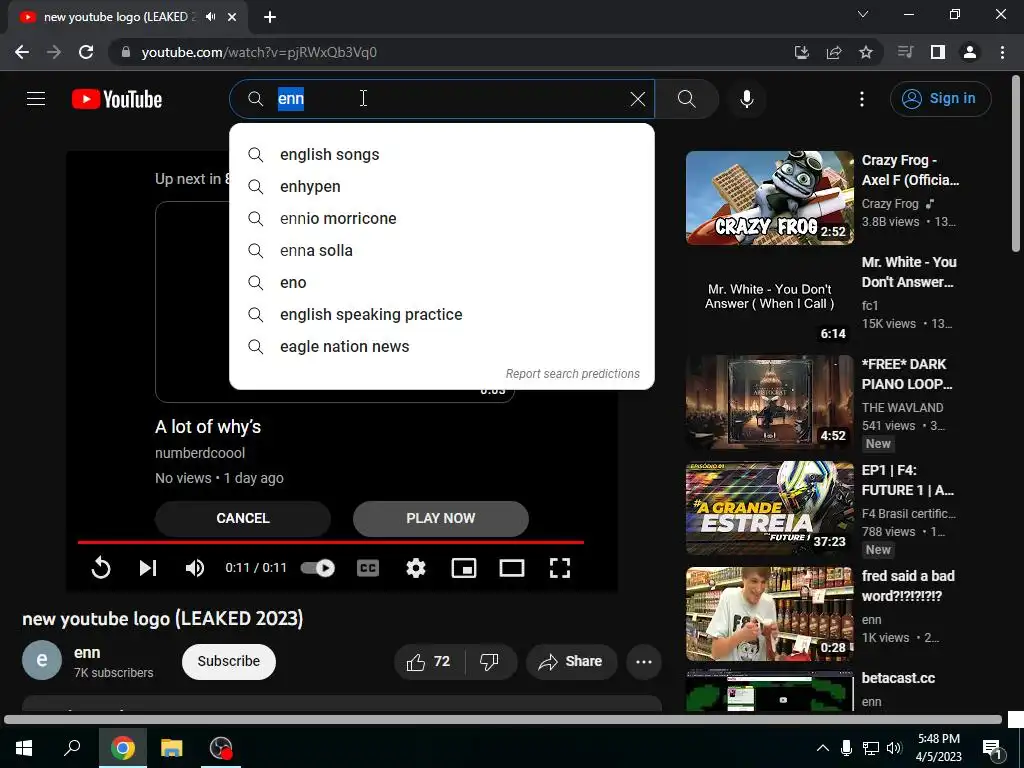Mute the video volume
Viewport: 1024px width, 768px height.
coord(194,568)
